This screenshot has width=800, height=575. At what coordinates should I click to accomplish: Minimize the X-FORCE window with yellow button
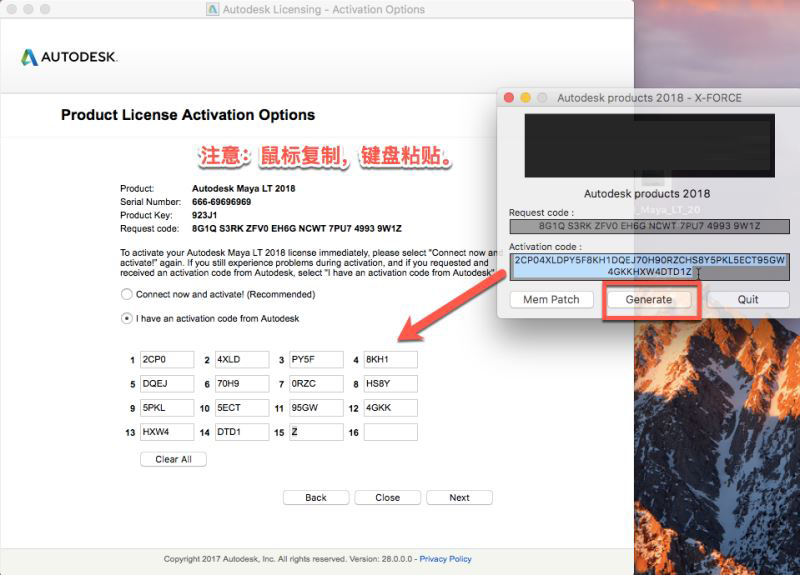point(526,97)
